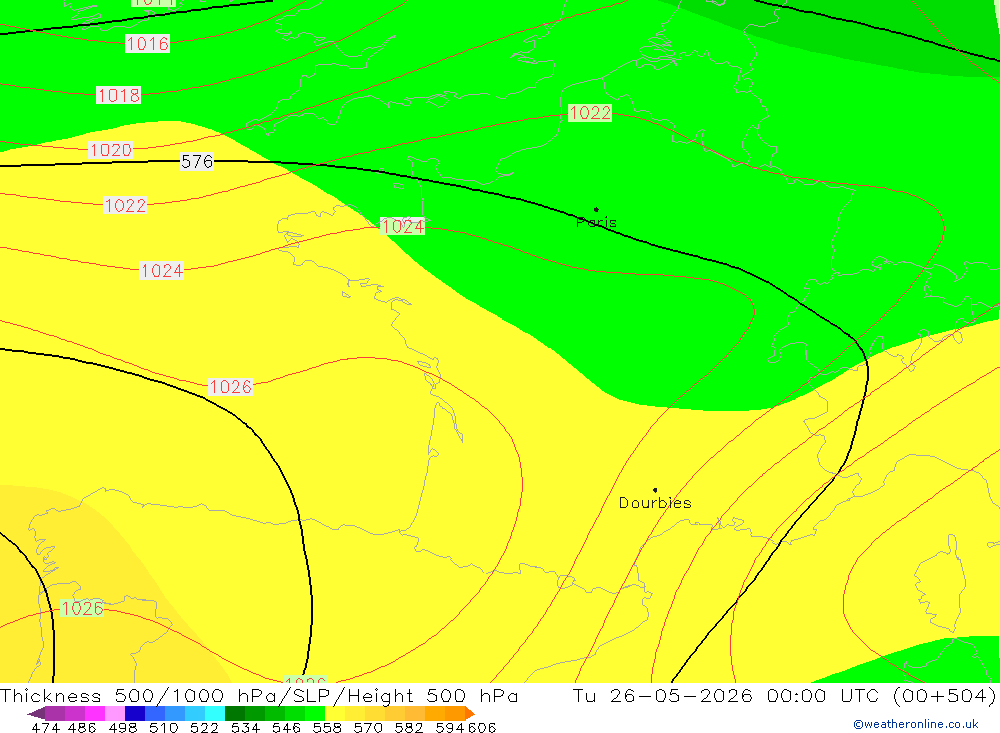Click the orange arrow end of legend
This screenshot has height=733, width=1000.
point(470,713)
